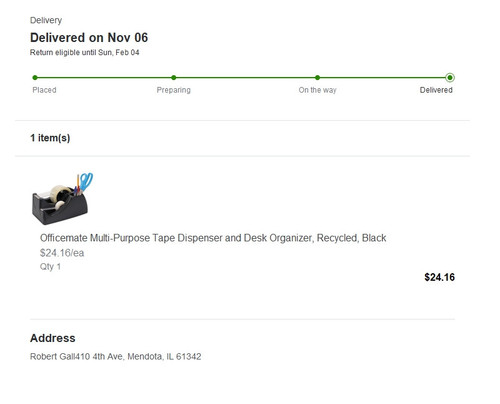500x404 pixels.
Task: Select the Preparing status label
Action: [174, 90]
